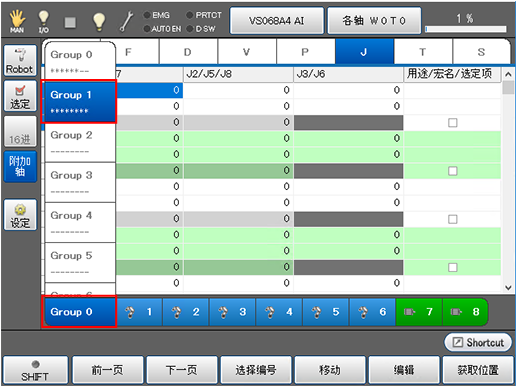Viewport: 516px width, 386px height.
Task: Choose Group 1 in the group list
Action: (79, 102)
